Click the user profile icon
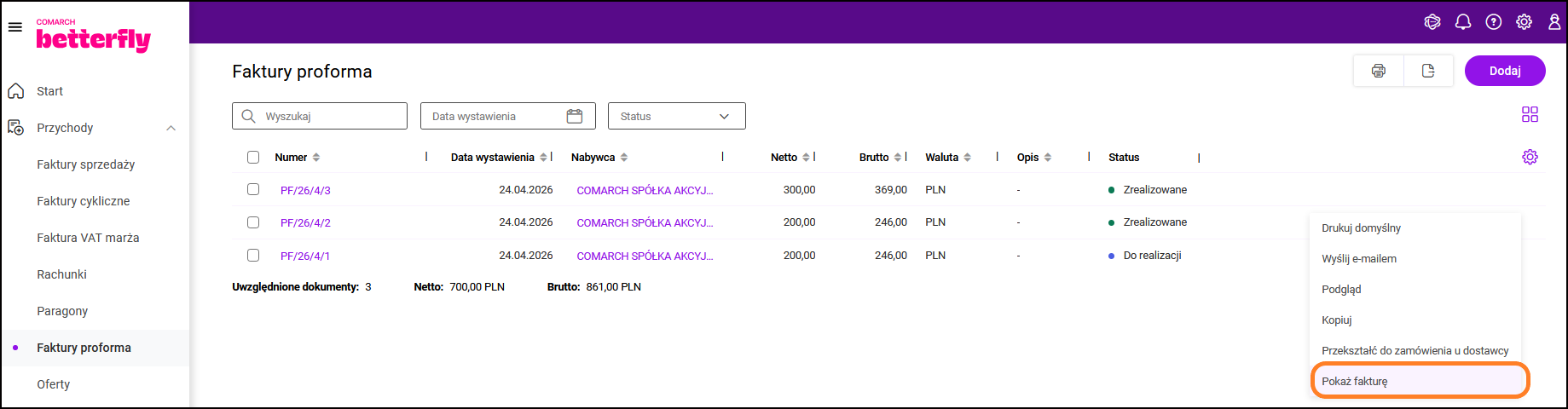Viewport: 1568px width, 409px height. [x=1554, y=22]
